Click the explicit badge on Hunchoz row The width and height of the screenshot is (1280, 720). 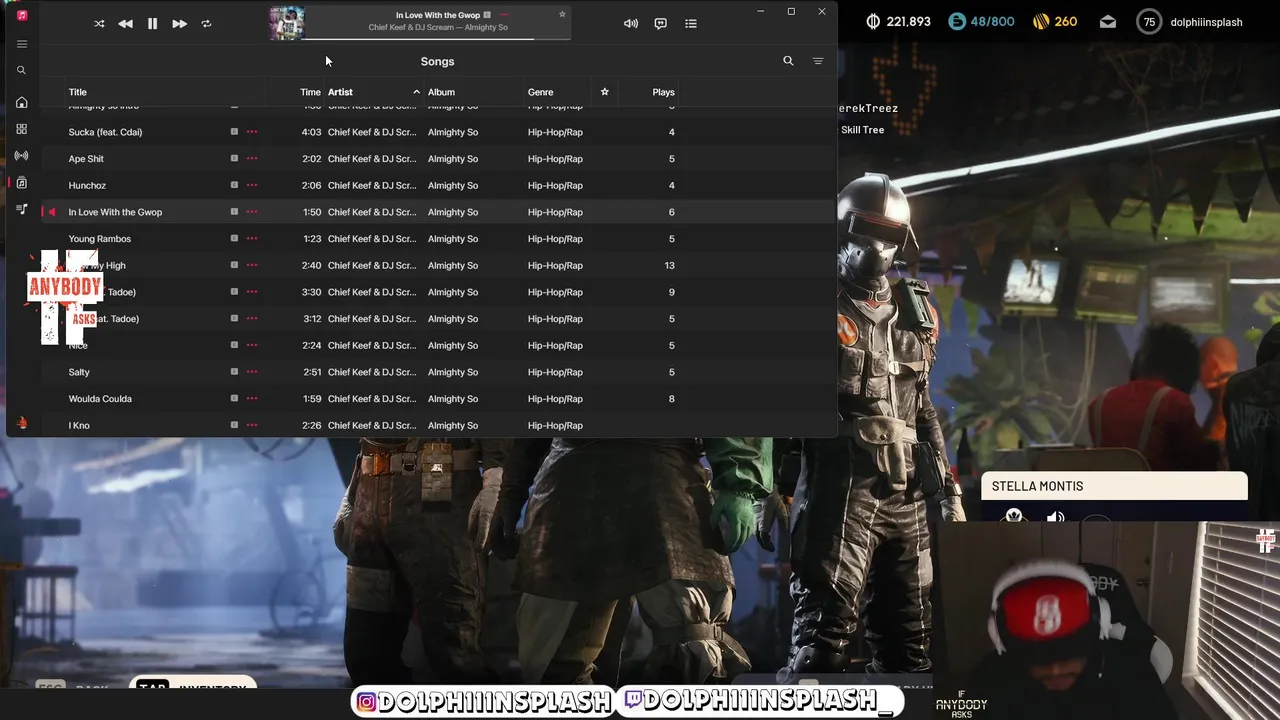click(234, 185)
